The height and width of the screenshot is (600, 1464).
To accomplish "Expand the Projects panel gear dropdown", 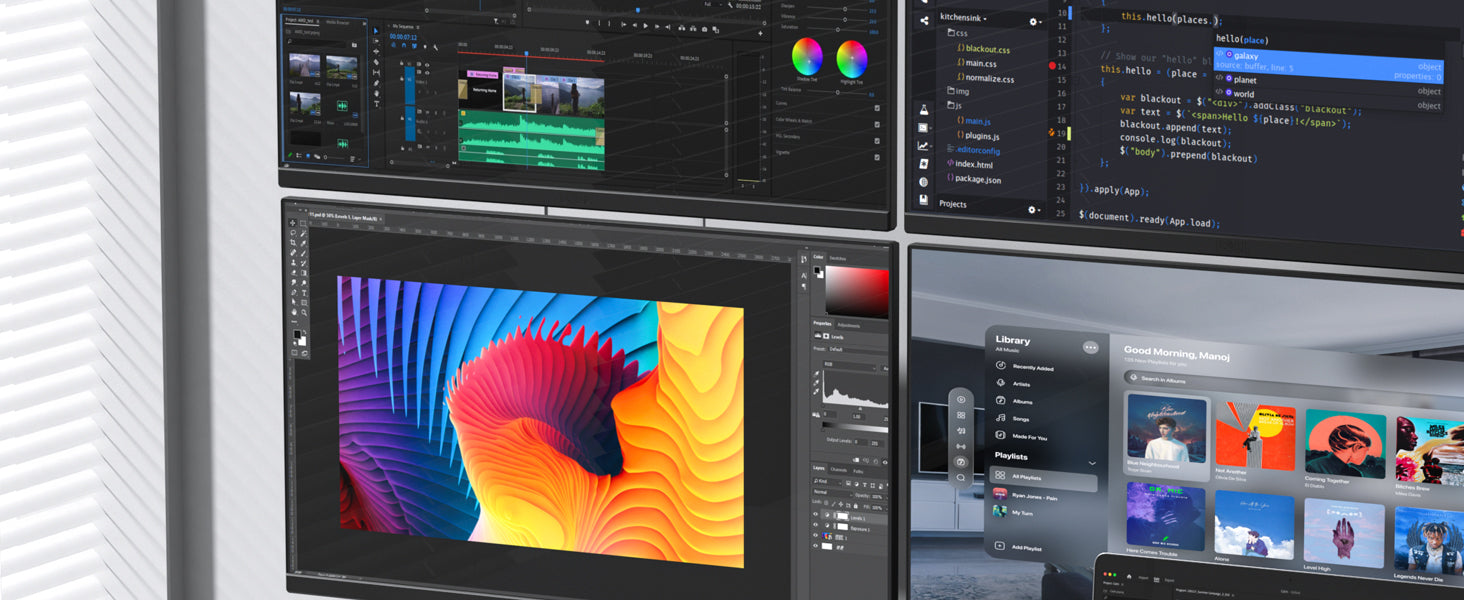I will 1035,210.
